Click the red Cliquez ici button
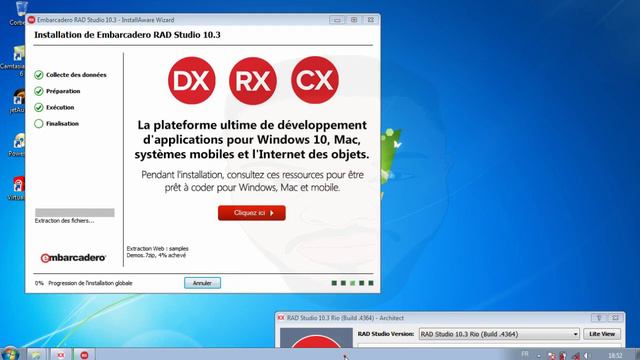This screenshot has height=360, width=640. point(252,213)
